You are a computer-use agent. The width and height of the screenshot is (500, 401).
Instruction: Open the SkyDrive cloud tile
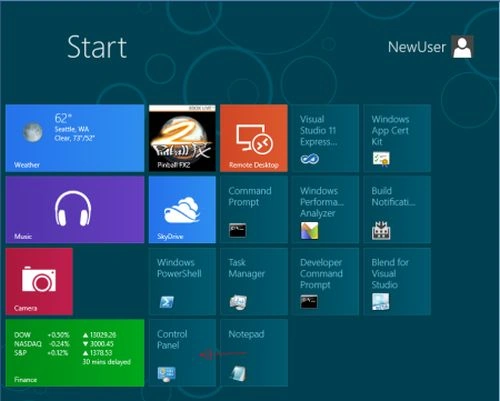point(182,210)
